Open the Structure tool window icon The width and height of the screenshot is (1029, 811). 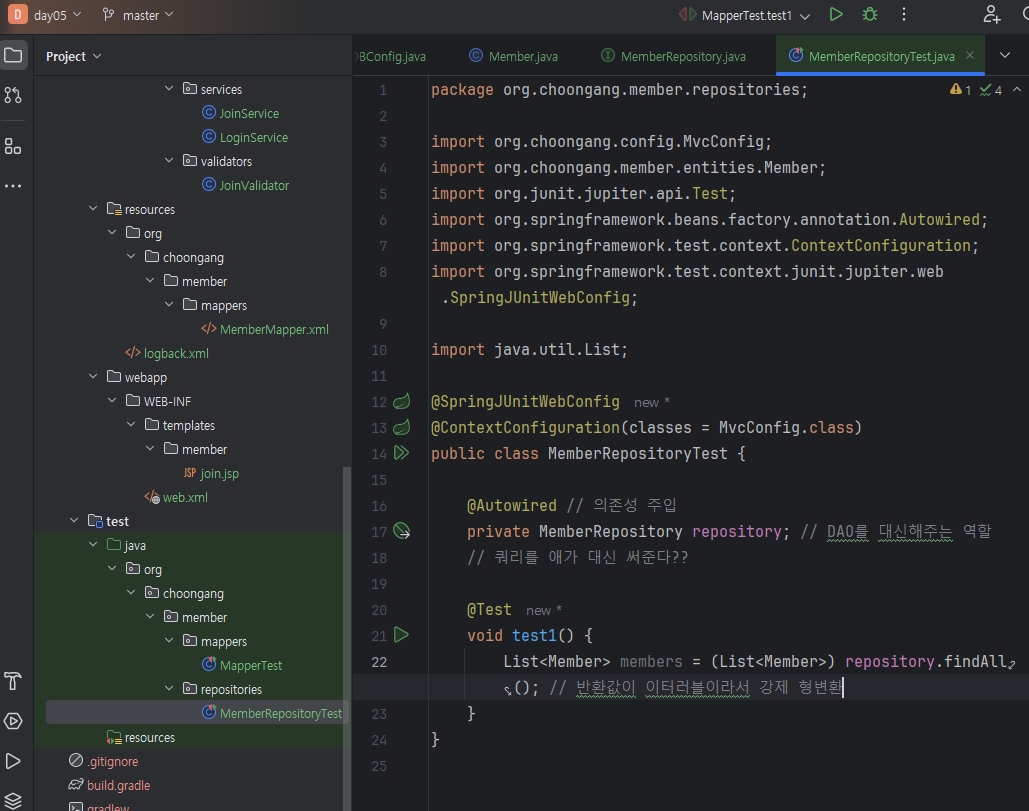click(x=13, y=147)
